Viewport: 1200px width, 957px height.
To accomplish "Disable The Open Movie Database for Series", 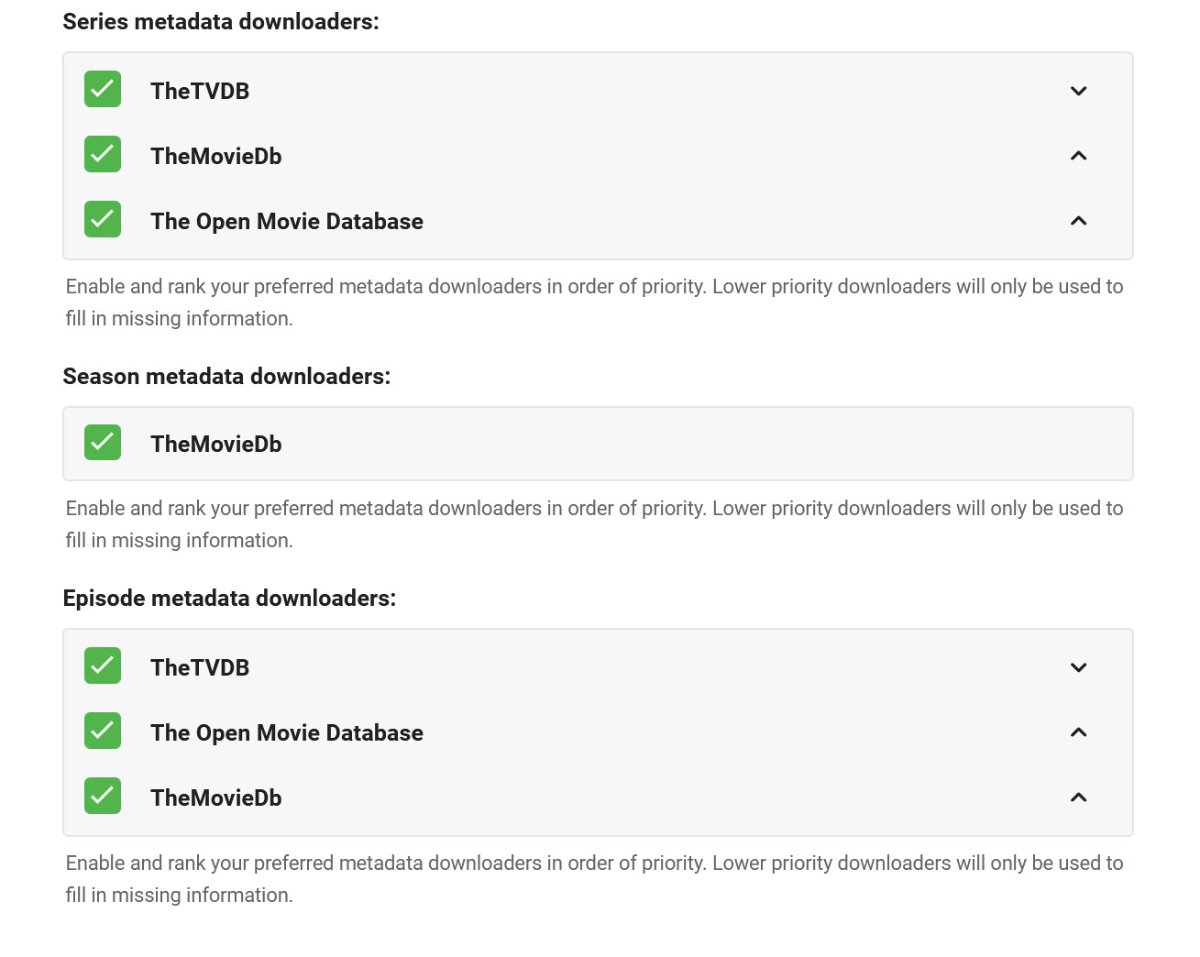I will click(x=102, y=220).
